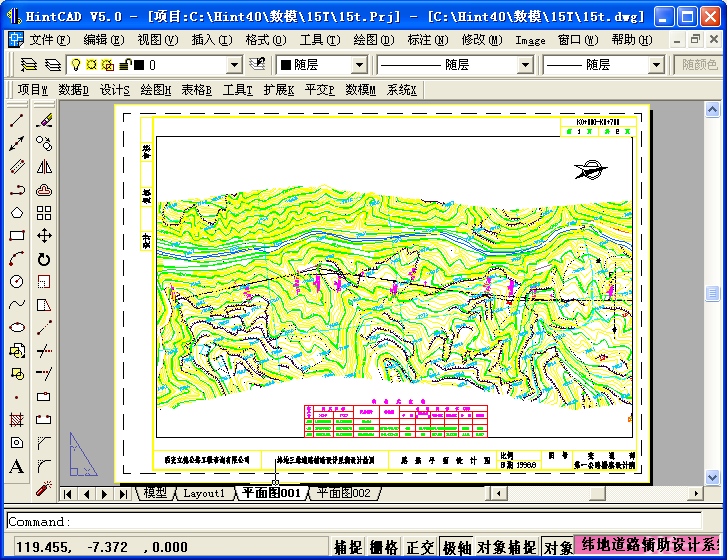Click the Explode tool icon

(44, 488)
